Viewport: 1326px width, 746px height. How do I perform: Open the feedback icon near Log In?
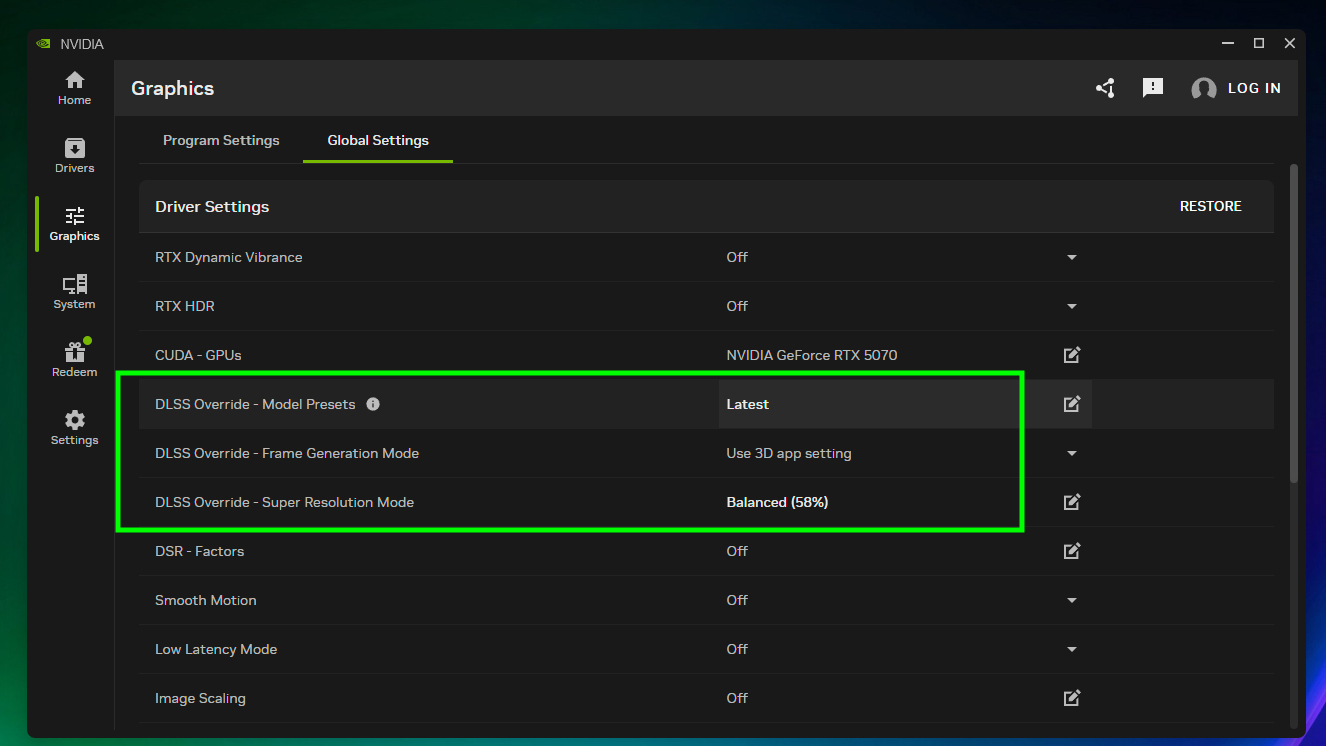click(x=1152, y=88)
